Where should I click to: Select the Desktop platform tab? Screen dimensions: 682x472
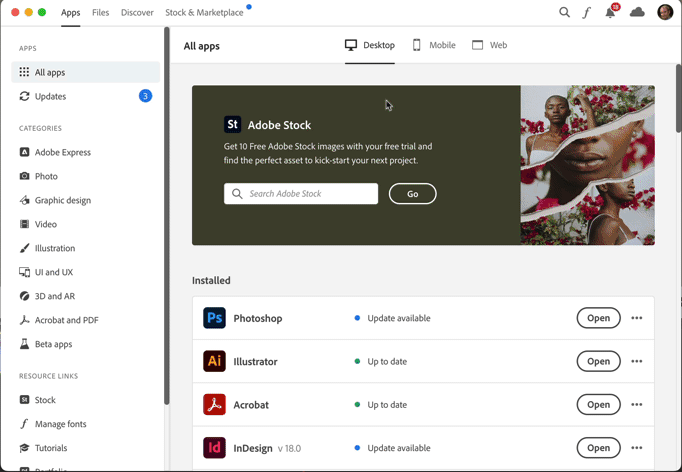pyautogui.click(x=370, y=45)
